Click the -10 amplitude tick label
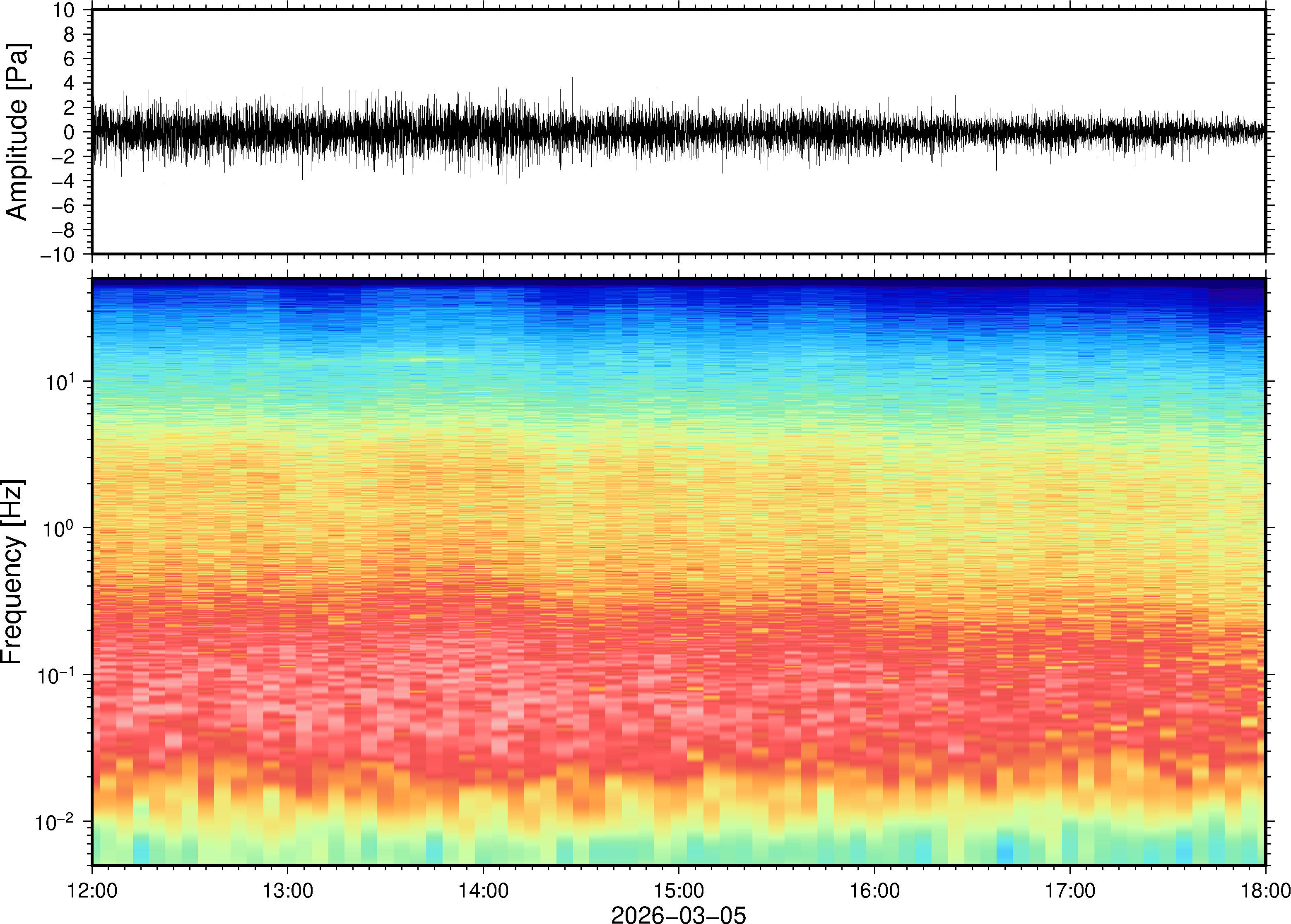The height and width of the screenshot is (924, 1291). pyautogui.click(x=57, y=254)
